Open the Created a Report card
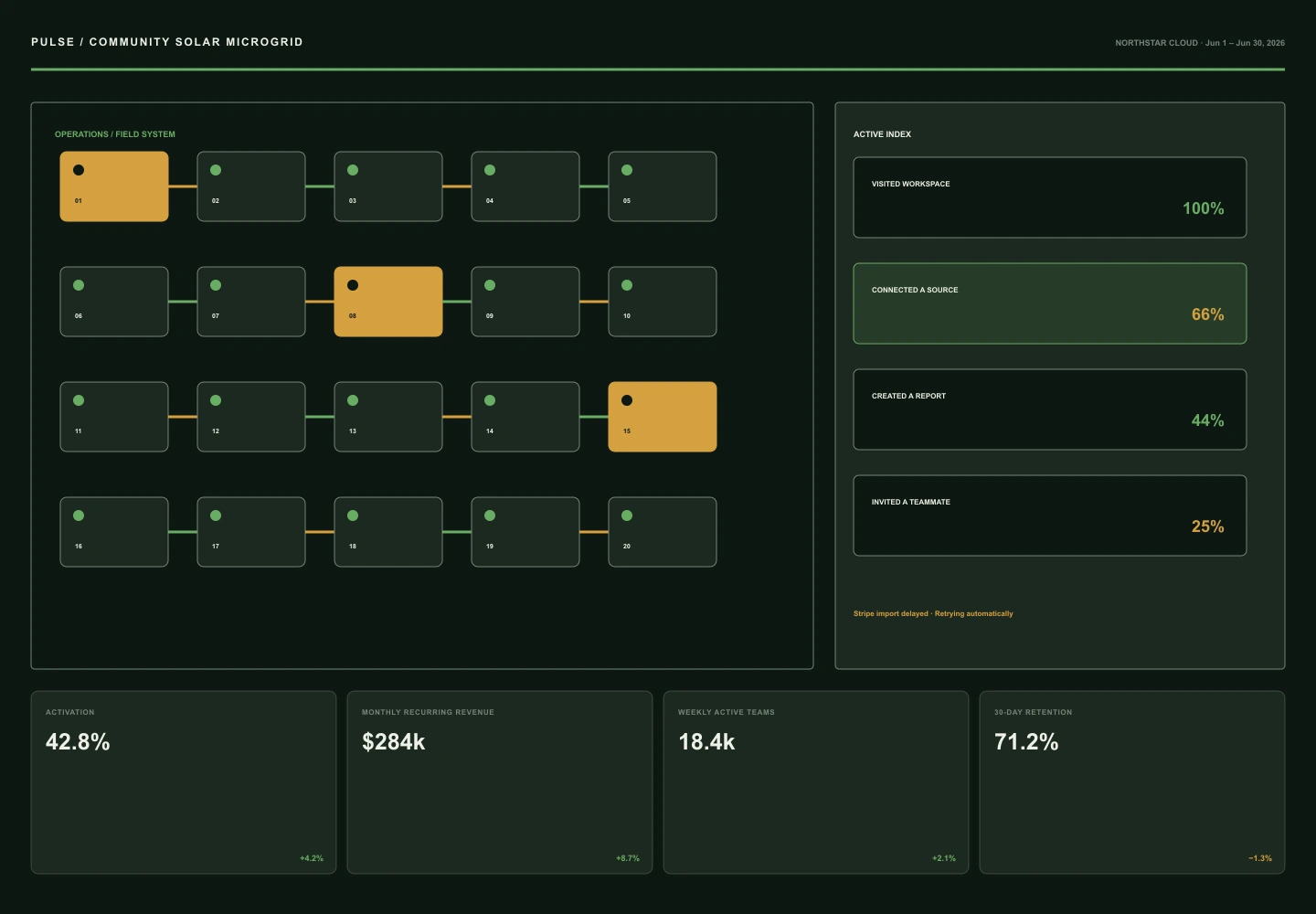The width and height of the screenshot is (1316, 914). tap(1050, 409)
